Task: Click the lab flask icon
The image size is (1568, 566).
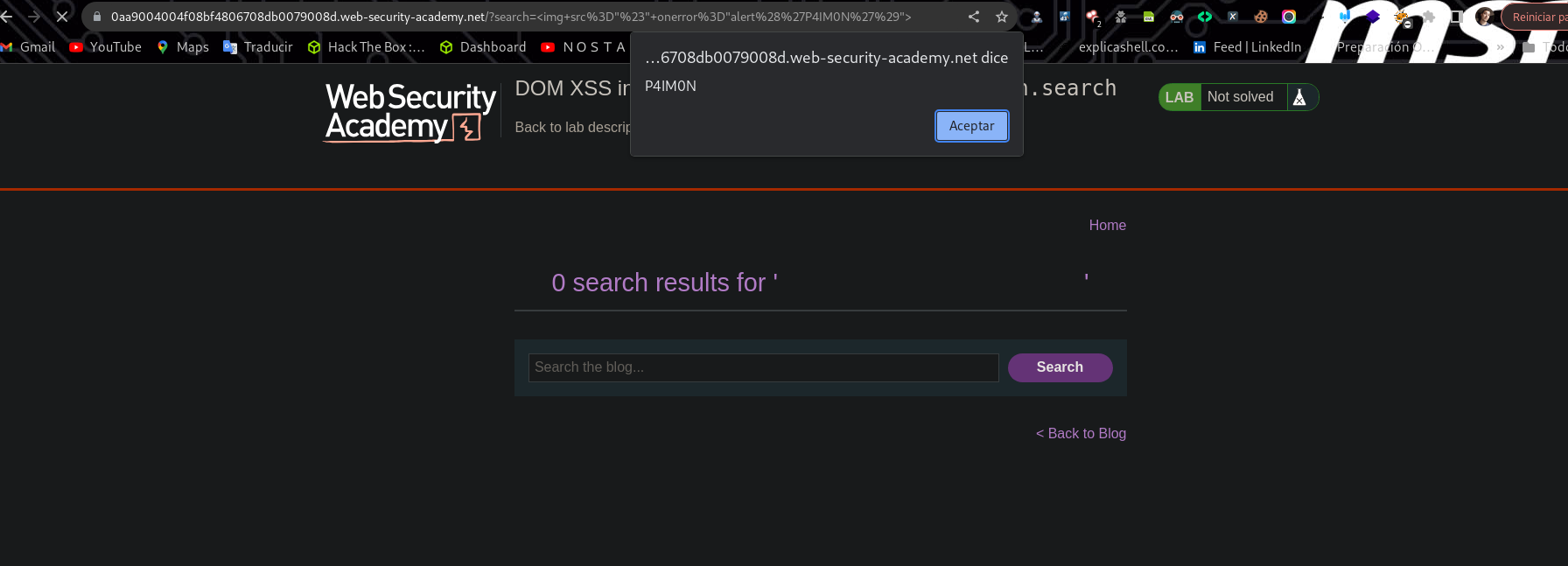Action: pyautogui.click(x=1299, y=97)
